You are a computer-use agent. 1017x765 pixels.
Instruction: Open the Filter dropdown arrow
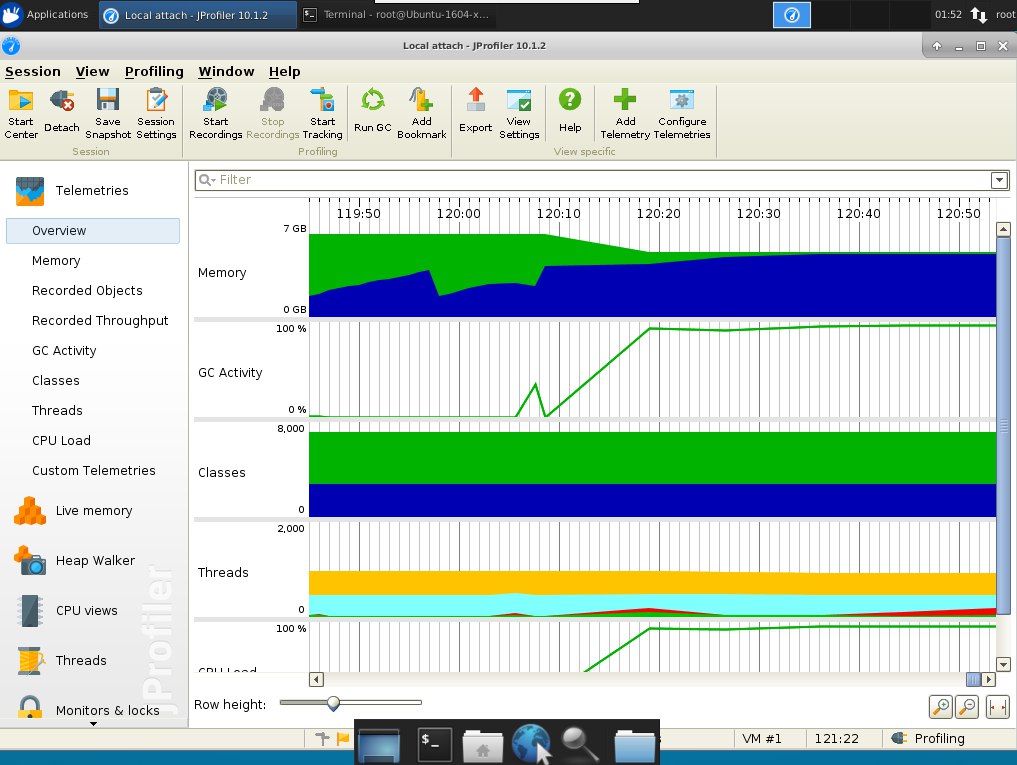coord(998,180)
